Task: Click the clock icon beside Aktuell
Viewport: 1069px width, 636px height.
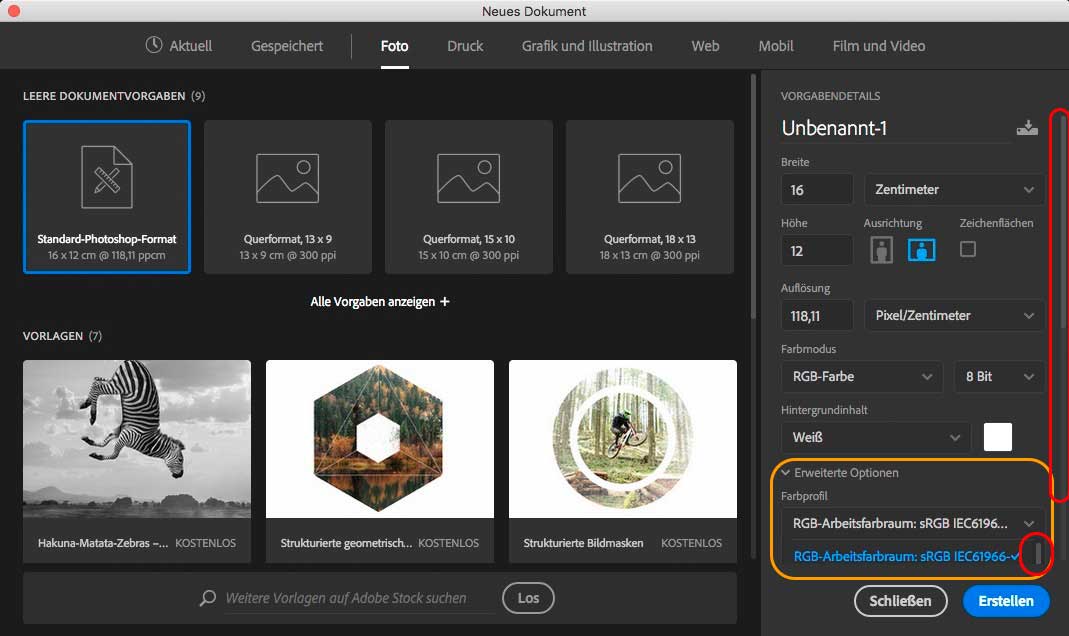Action: pos(153,45)
